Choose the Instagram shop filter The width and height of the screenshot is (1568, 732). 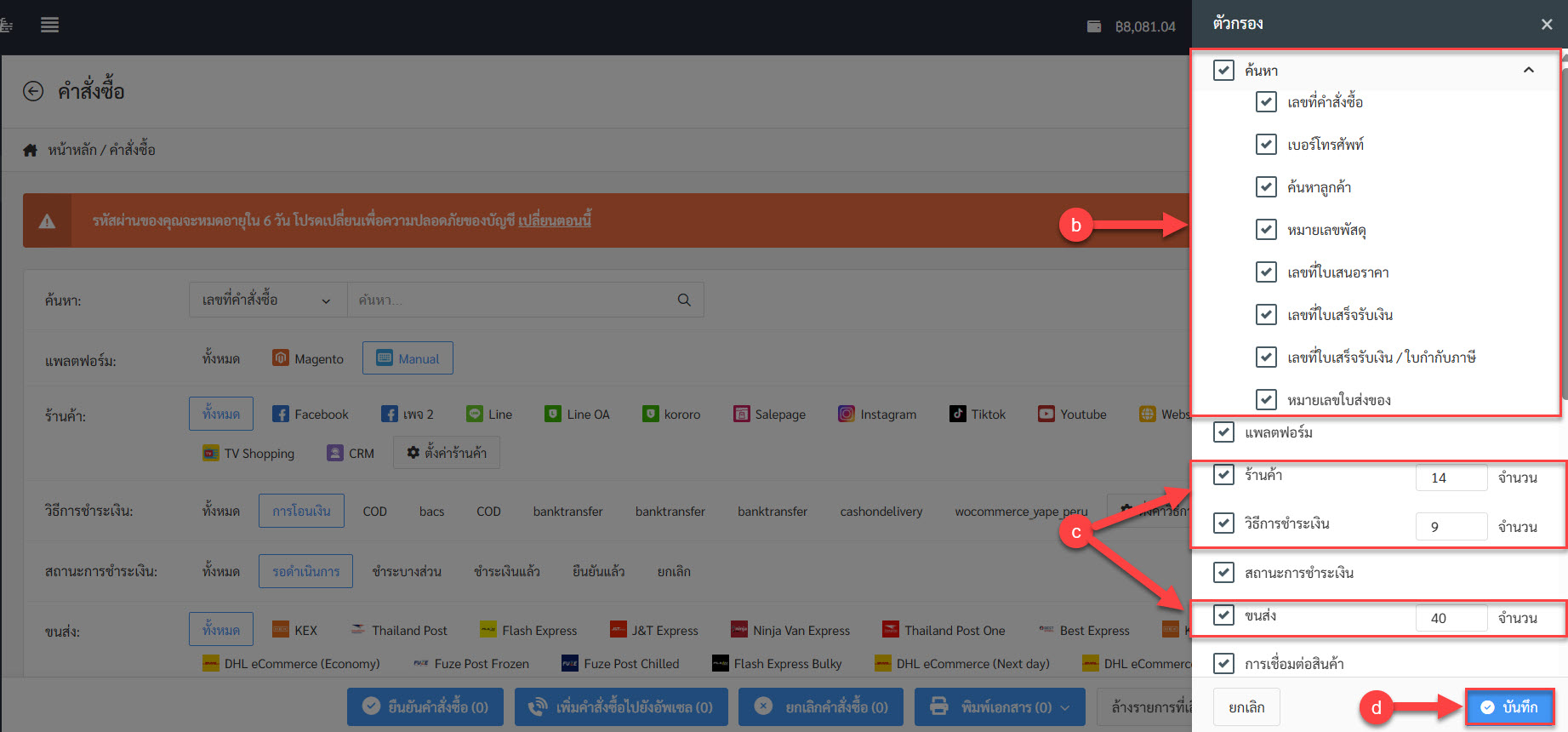[x=877, y=415]
